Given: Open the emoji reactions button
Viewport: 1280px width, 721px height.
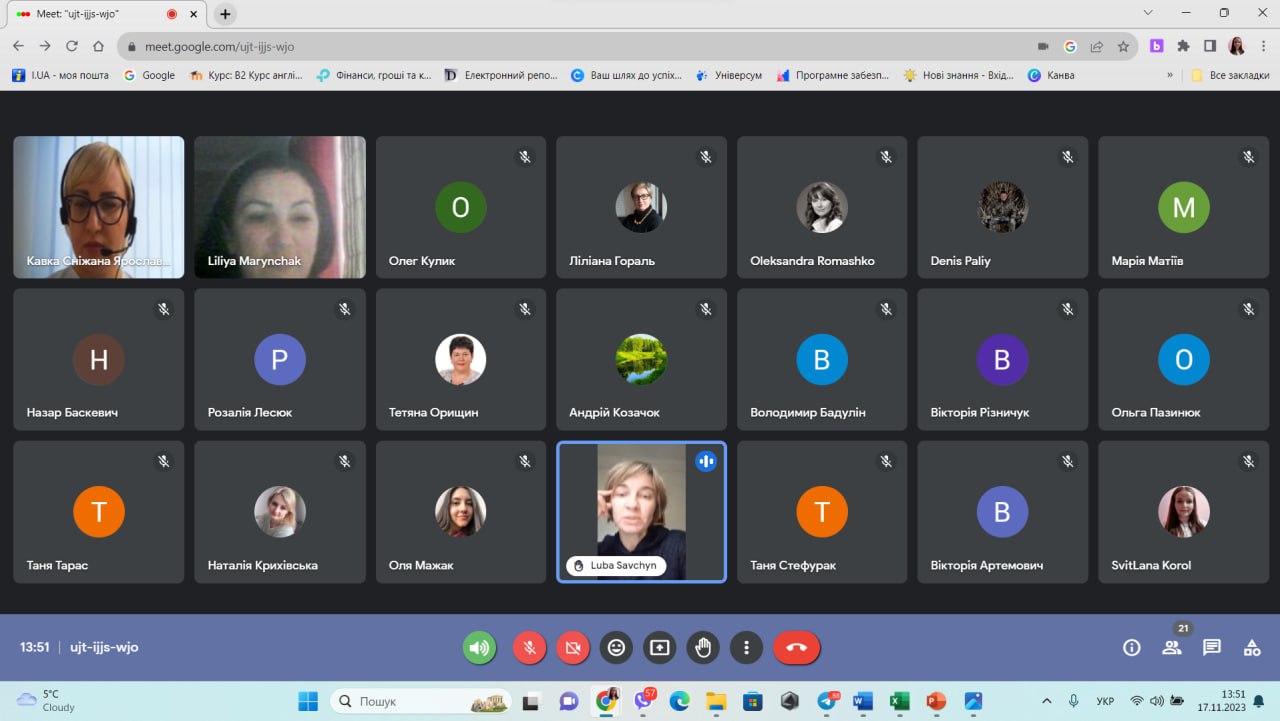Looking at the screenshot, I should (x=616, y=648).
